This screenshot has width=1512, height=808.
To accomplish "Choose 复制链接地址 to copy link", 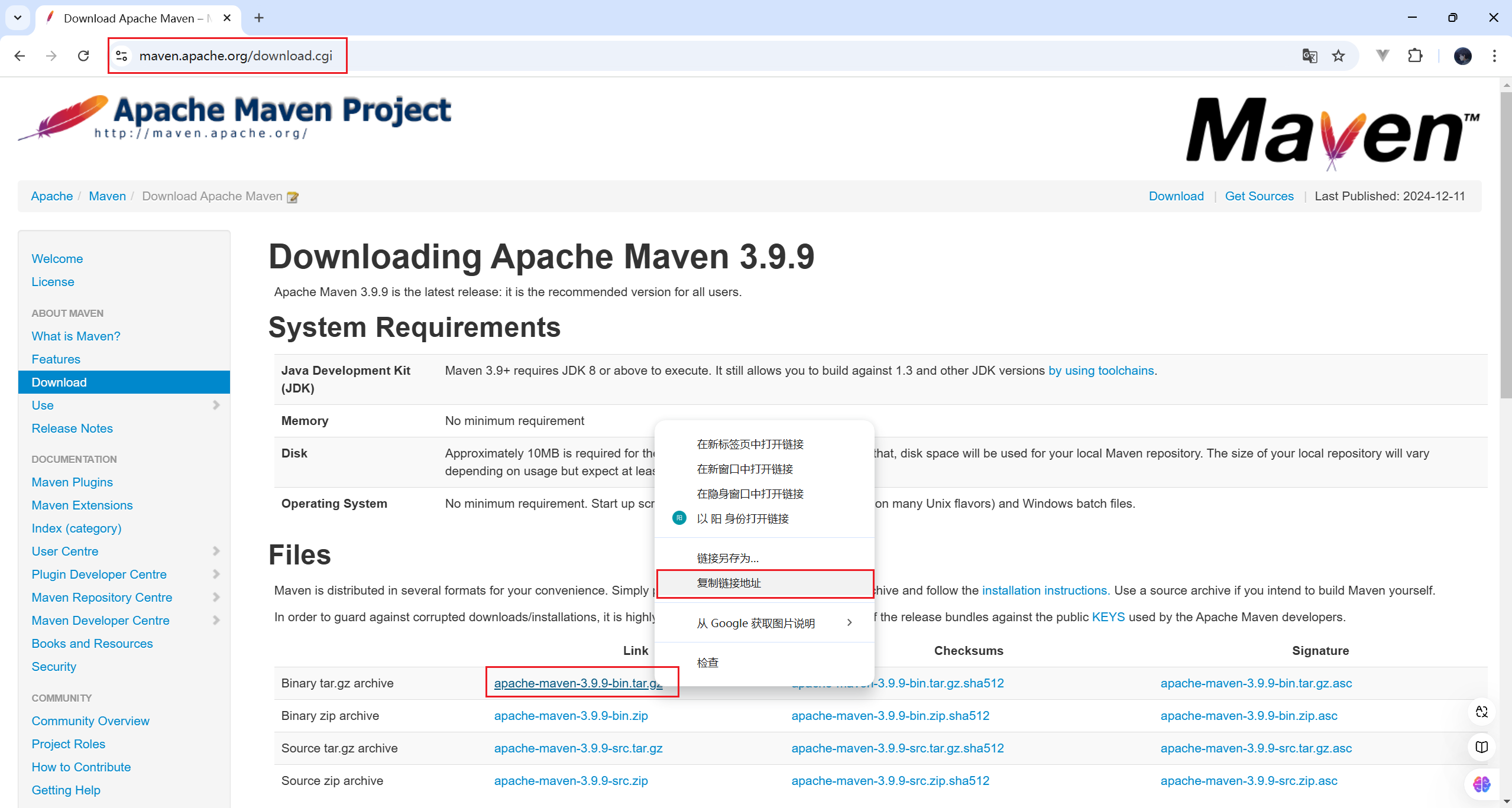I will (765, 583).
